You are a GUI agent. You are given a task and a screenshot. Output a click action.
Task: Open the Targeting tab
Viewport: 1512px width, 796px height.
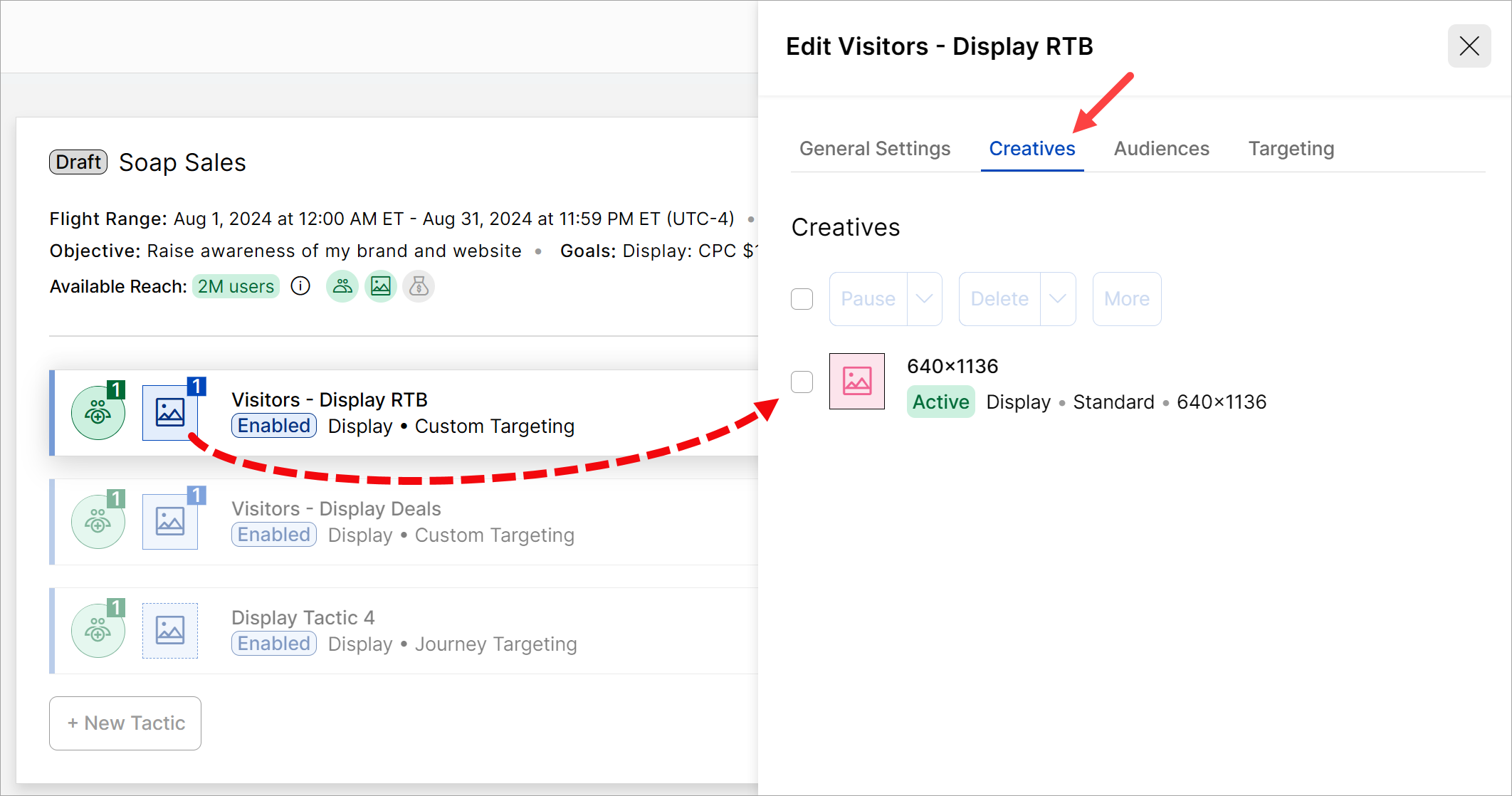[1291, 149]
